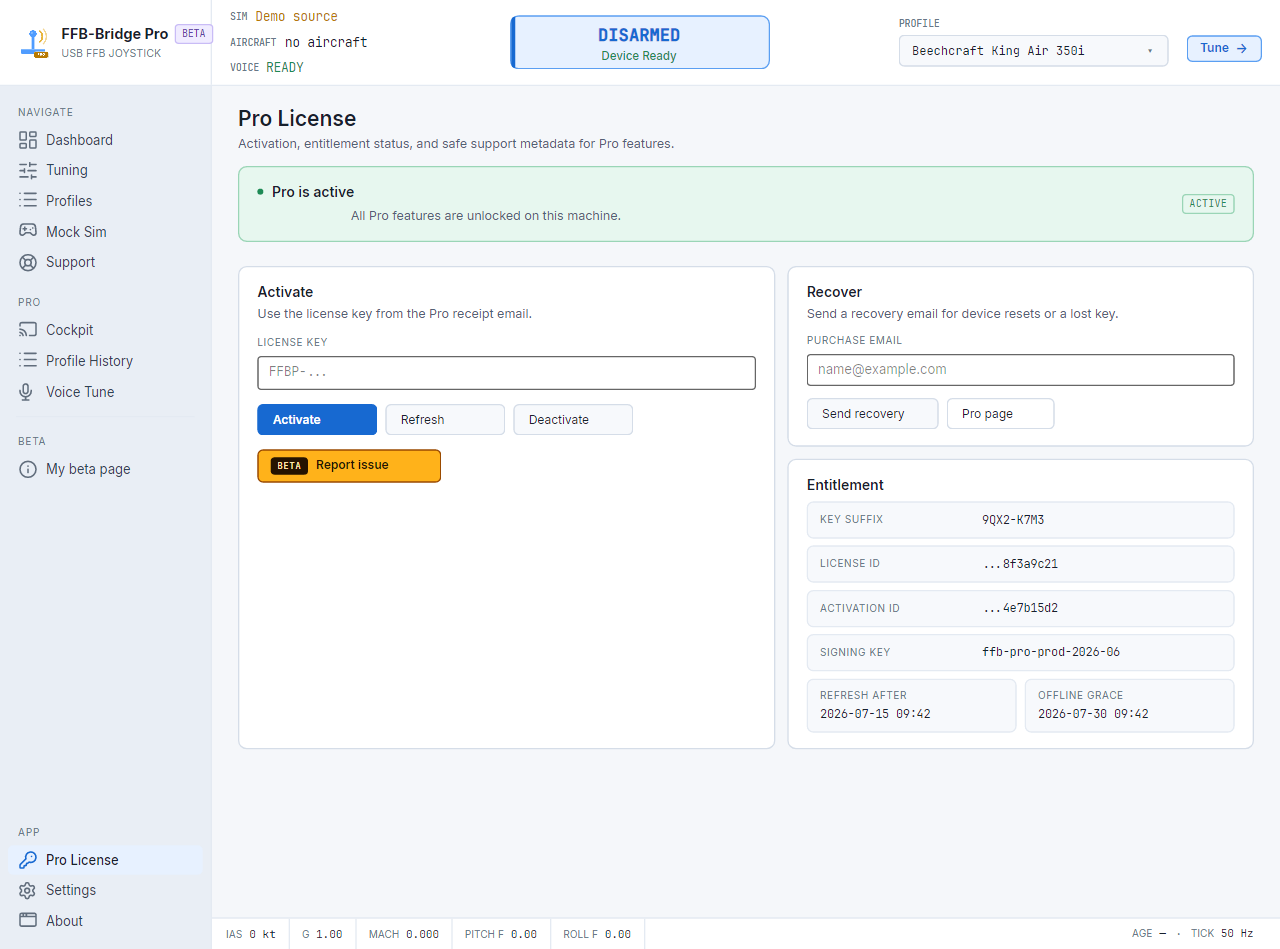Click the G 1.00 status bar entry

[x=322, y=934]
